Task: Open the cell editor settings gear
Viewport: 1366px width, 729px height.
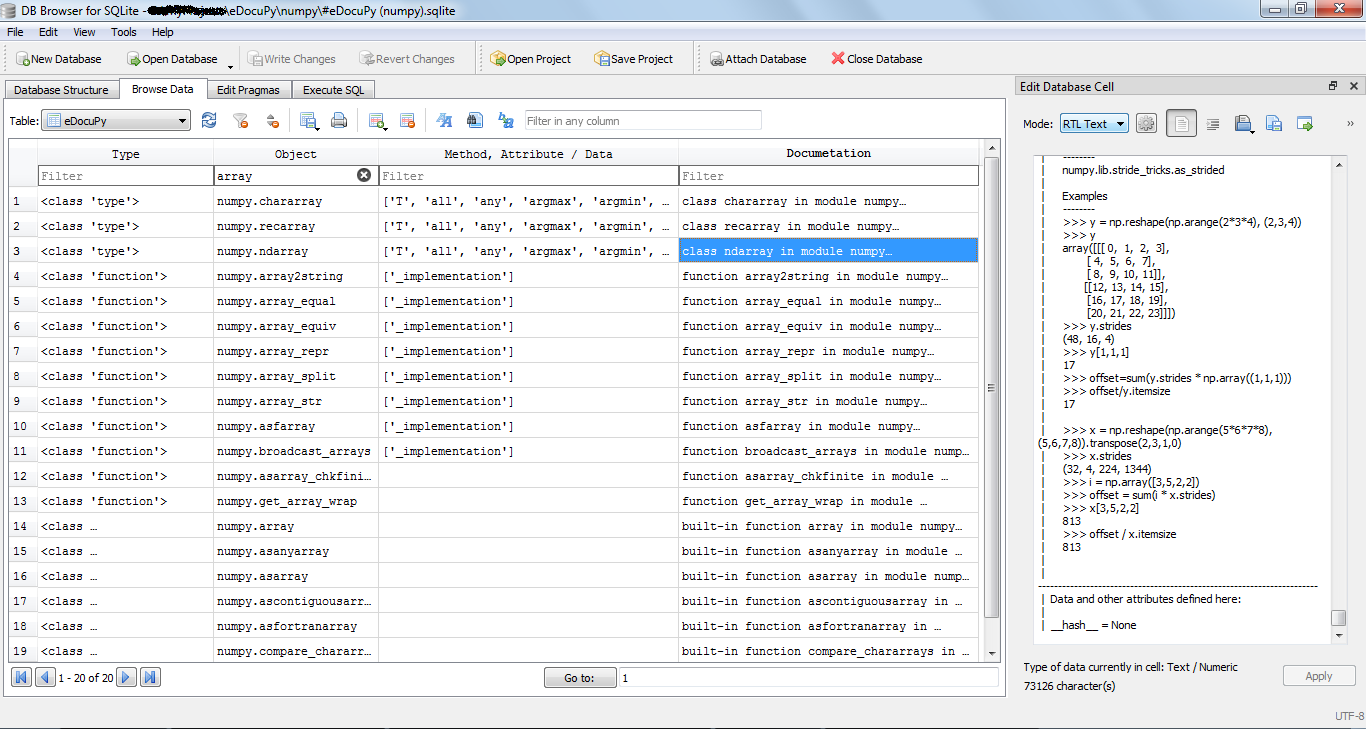Action: click(x=1146, y=122)
